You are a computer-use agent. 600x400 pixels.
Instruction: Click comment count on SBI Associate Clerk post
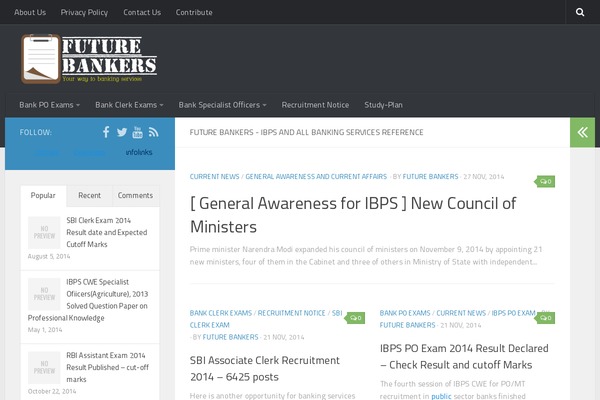point(355,318)
